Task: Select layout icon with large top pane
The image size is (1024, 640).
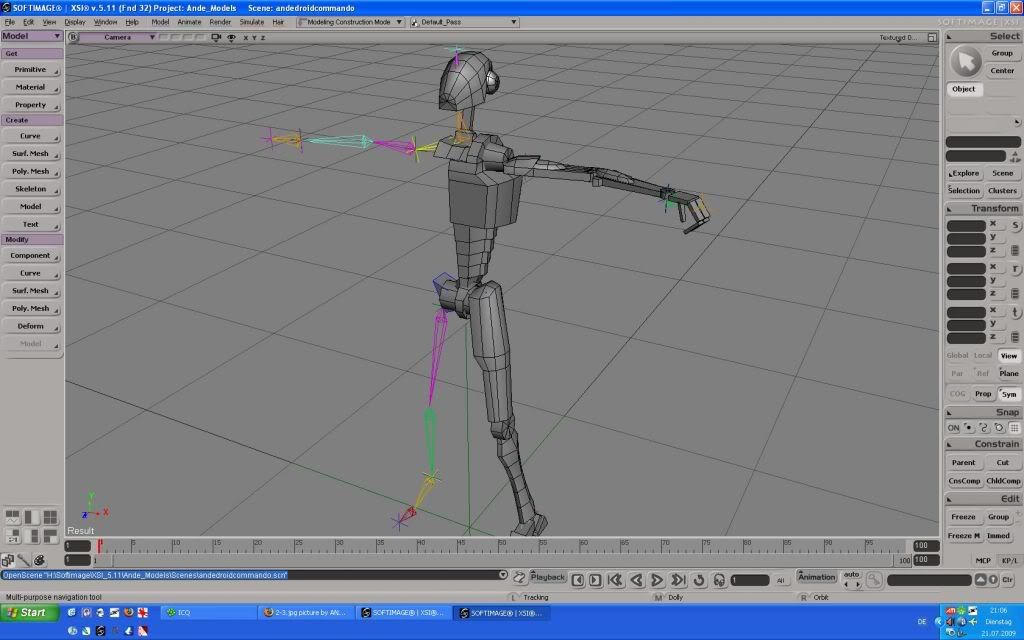Action: click(50, 536)
